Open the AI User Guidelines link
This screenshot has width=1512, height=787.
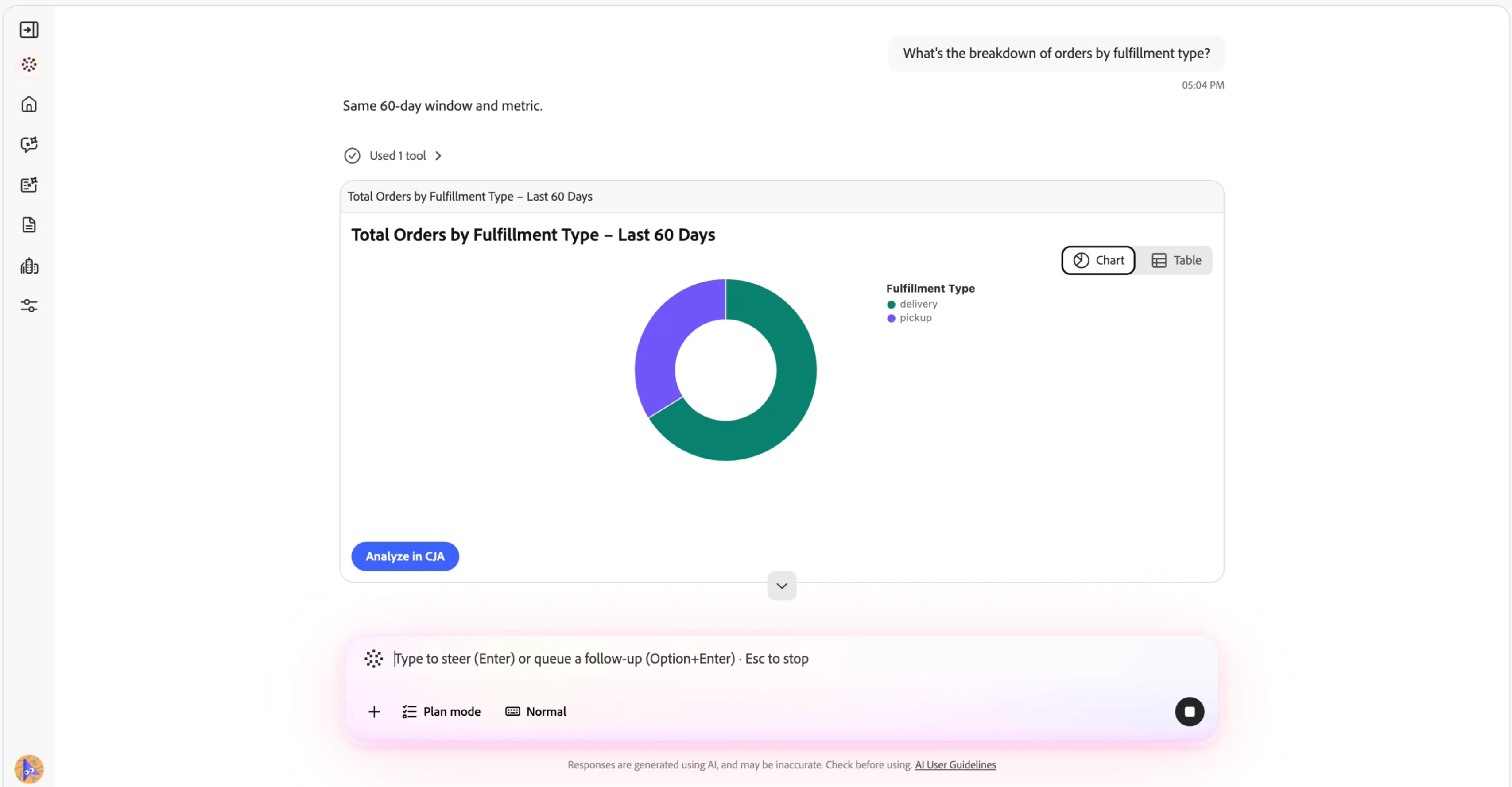[955, 765]
